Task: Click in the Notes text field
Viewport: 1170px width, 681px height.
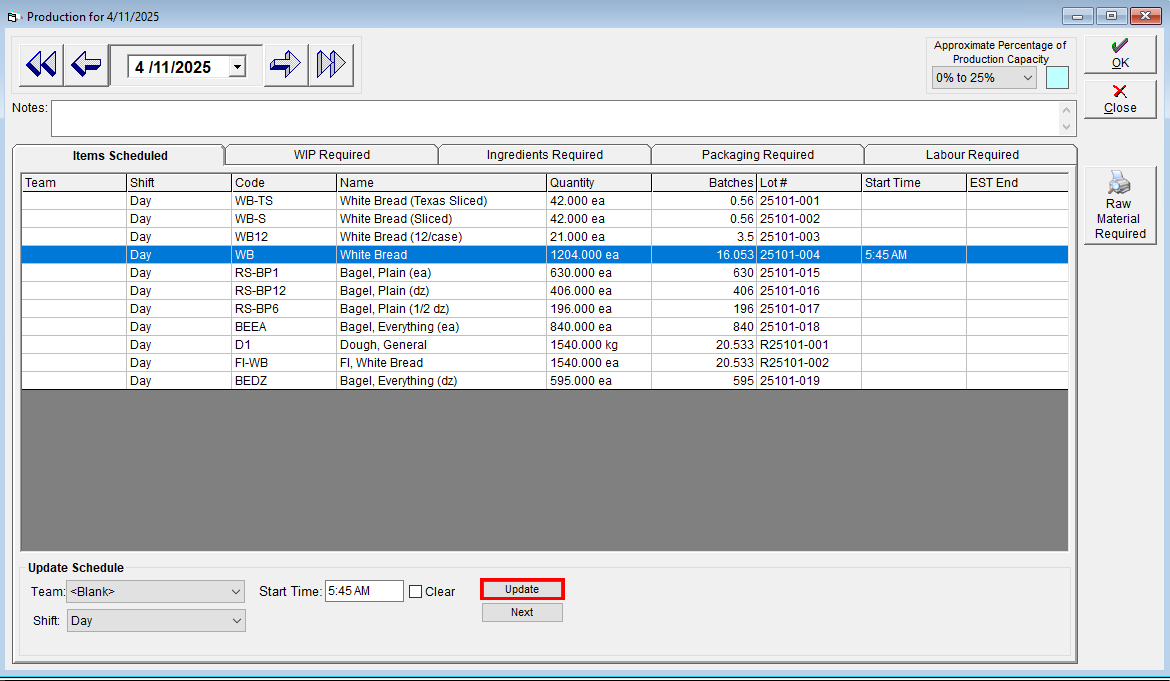Action: point(555,119)
